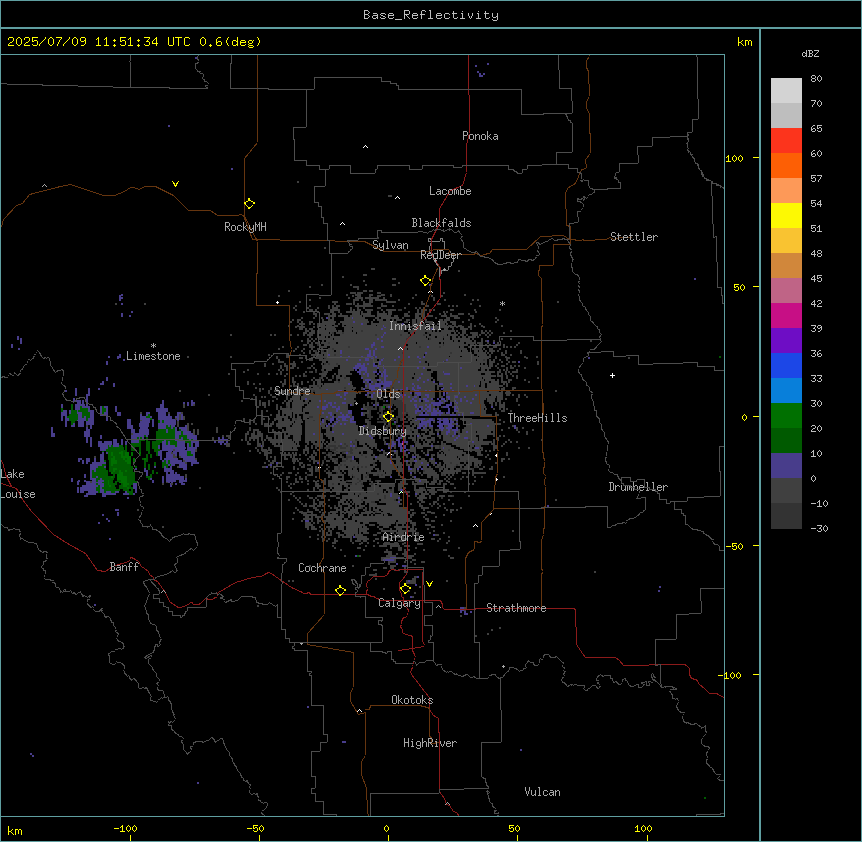Click the -100 tick on bottom axis
This screenshot has height=842, width=862.
click(126, 828)
